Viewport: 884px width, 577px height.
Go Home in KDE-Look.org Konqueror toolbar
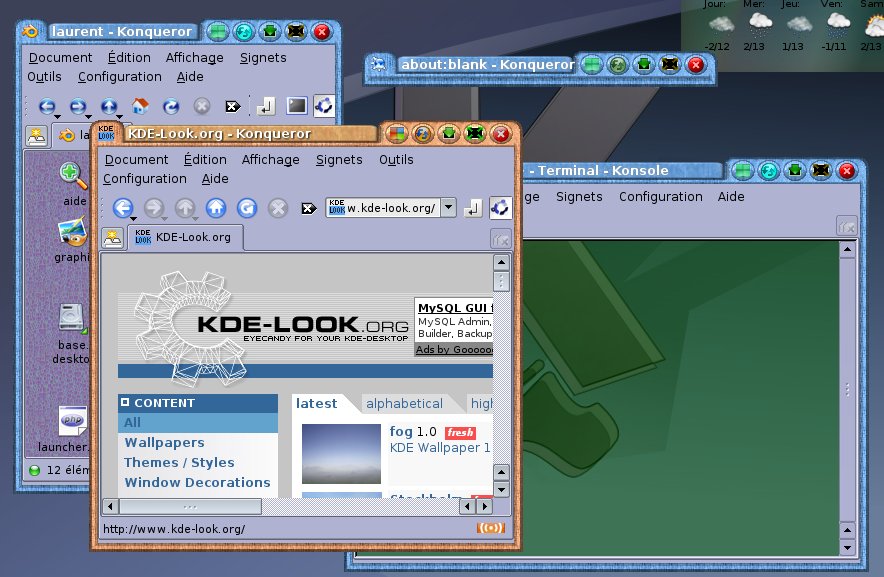click(x=216, y=208)
